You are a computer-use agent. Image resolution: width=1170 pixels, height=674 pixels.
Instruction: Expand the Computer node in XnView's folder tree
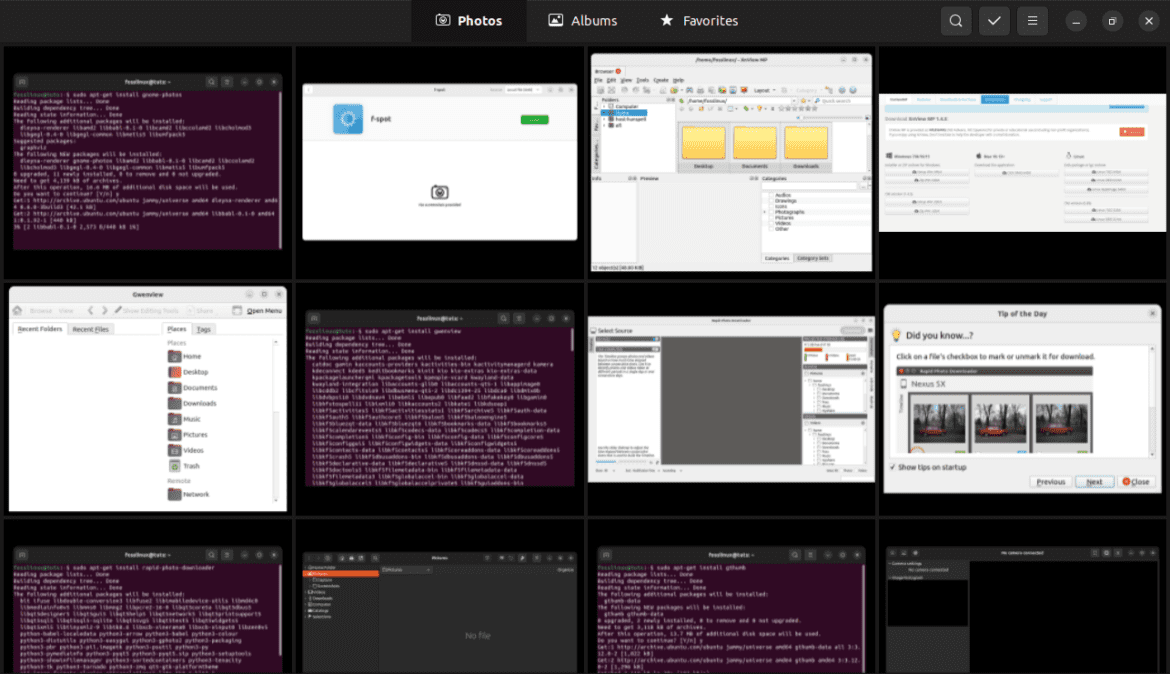point(605,105)
